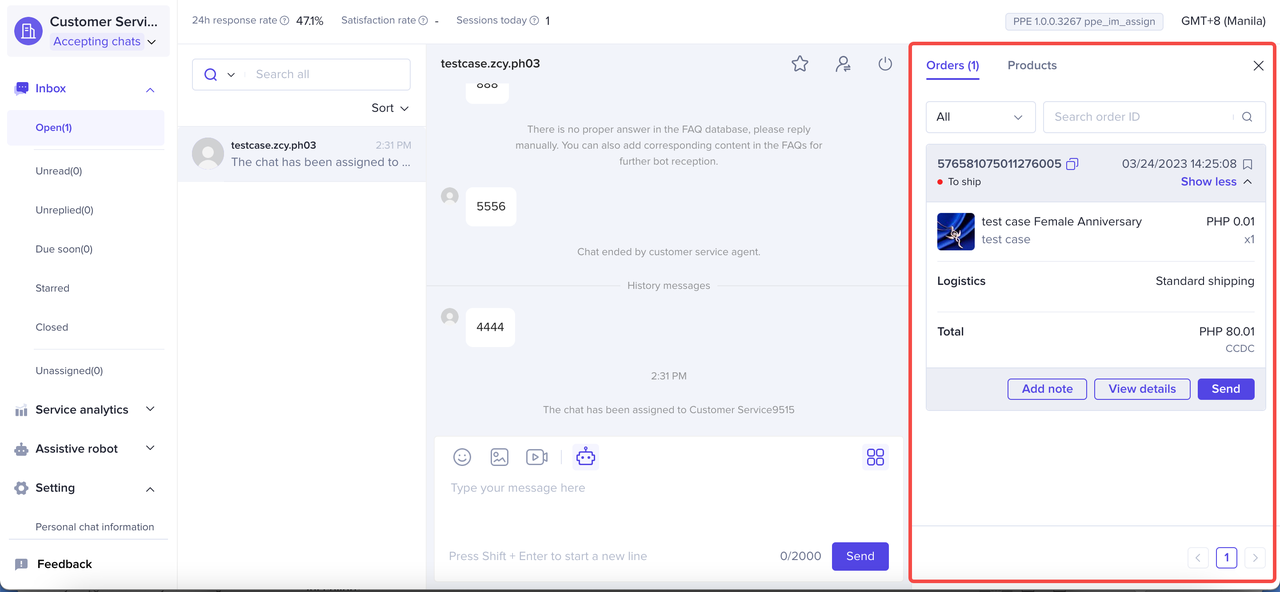The image size is (1280, 592).
Task: Open the Sort dropdown in chat list
Action: pyautogui.click(x=390, y=108)
